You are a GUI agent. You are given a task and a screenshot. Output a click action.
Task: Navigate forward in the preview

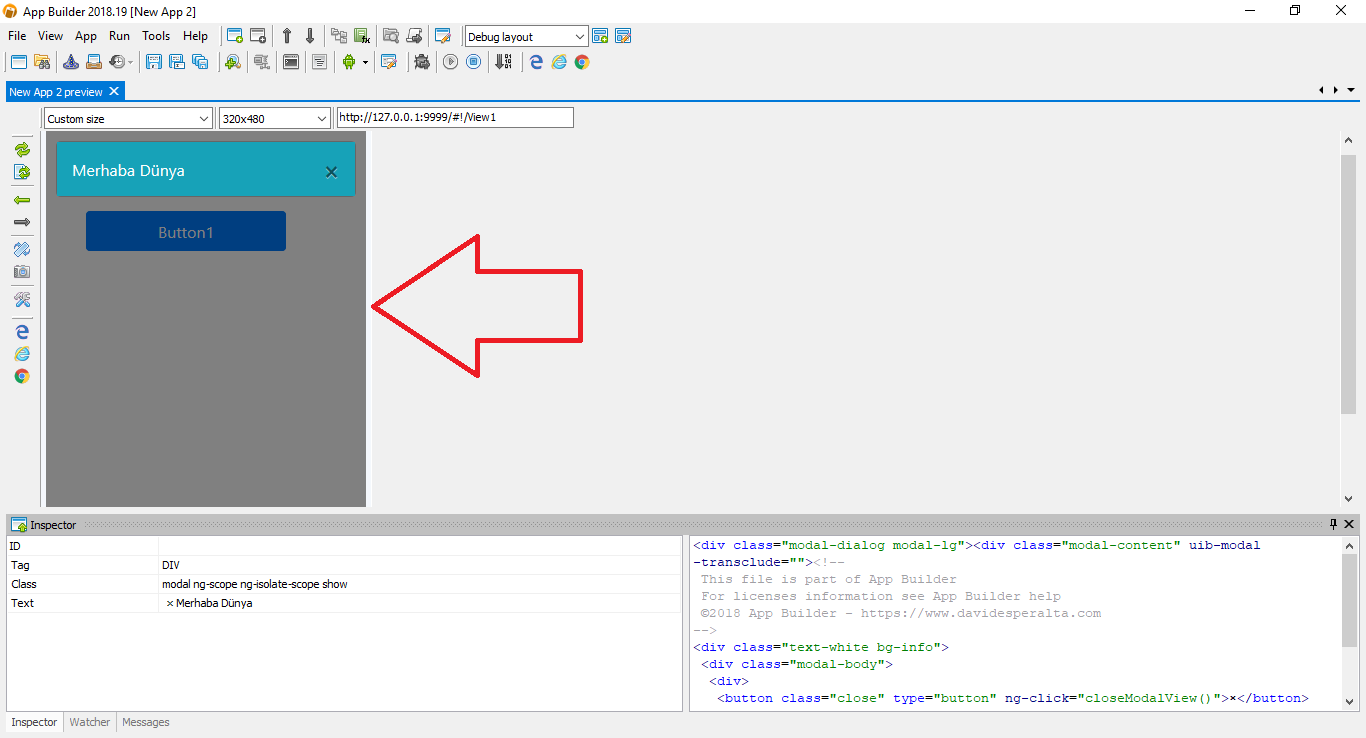click(22, 222)
